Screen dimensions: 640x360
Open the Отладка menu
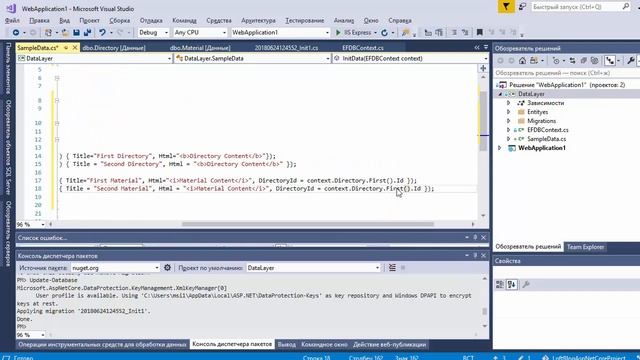tap(151, 20)
